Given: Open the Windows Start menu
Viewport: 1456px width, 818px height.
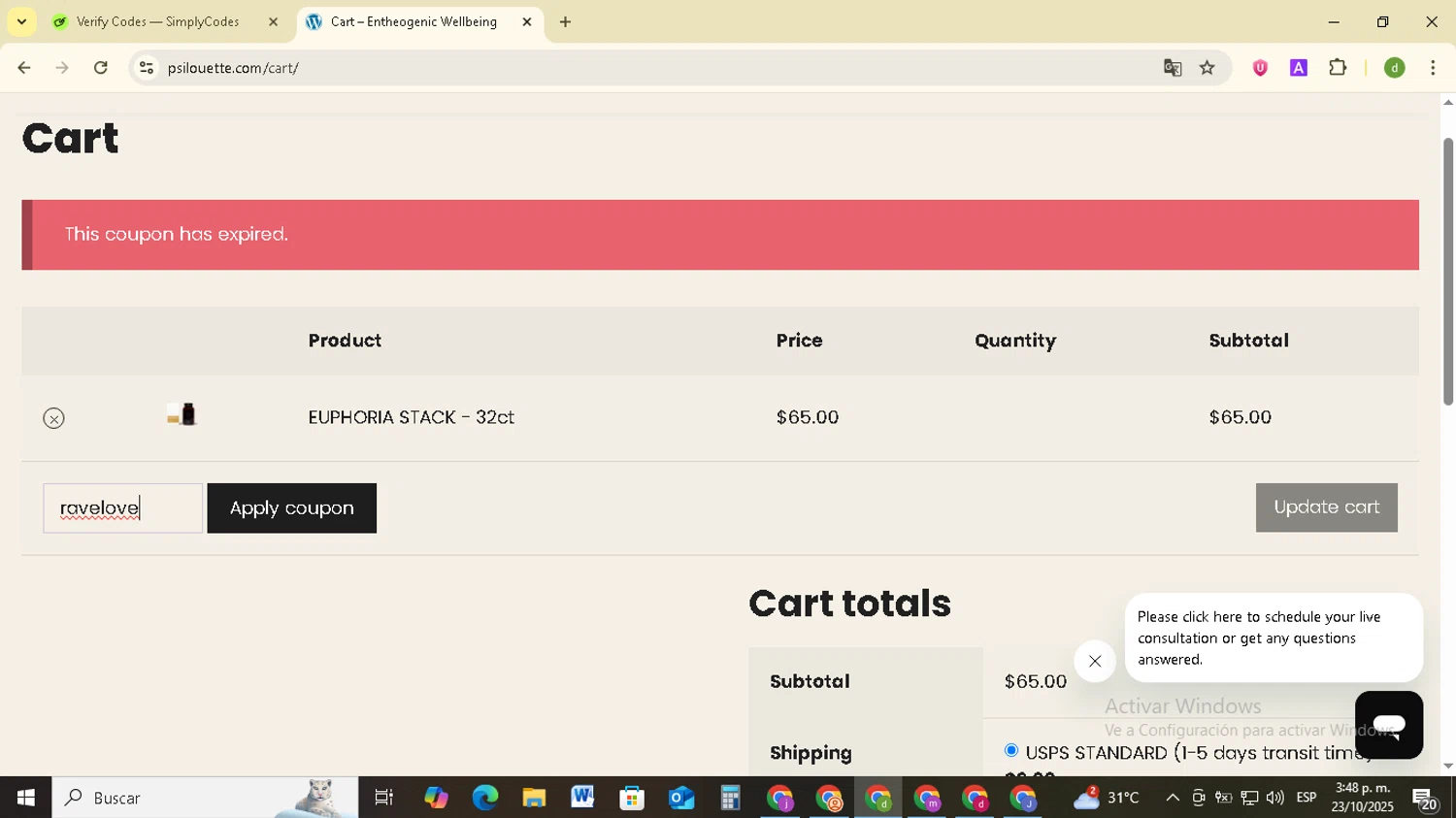Looking at the screenshot, I should (25, 798).
